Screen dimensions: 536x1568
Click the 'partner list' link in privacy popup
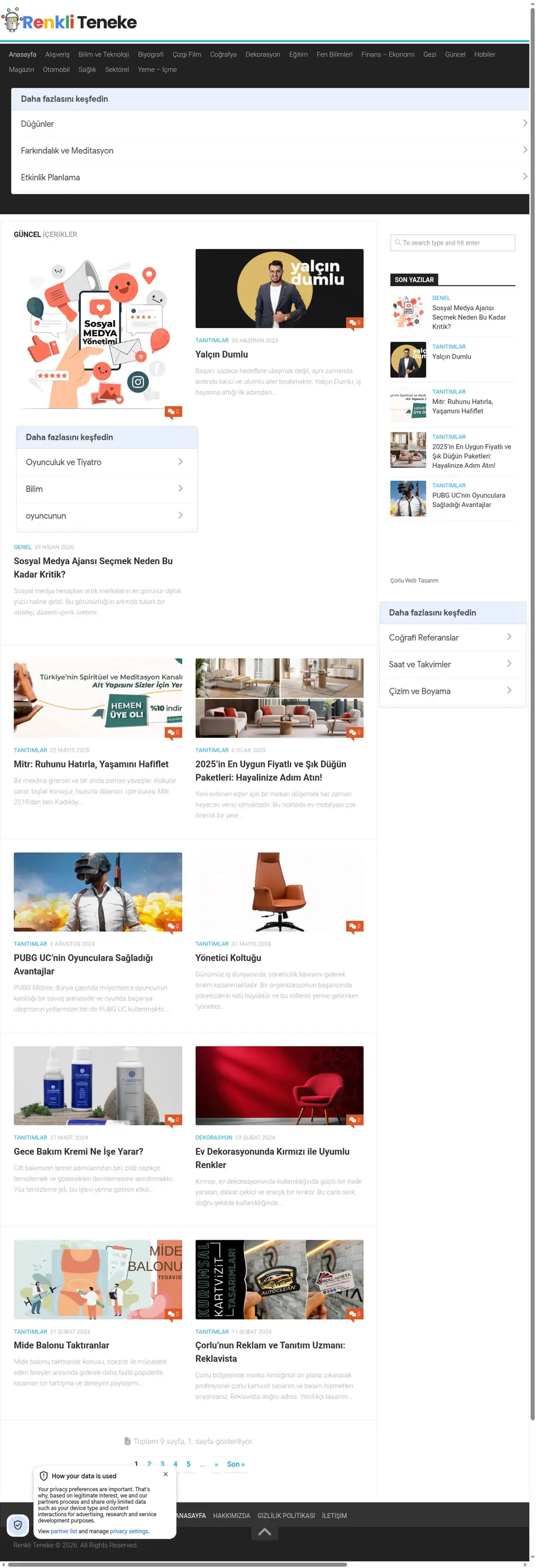pyautogui.click(x=64, y=1531)
